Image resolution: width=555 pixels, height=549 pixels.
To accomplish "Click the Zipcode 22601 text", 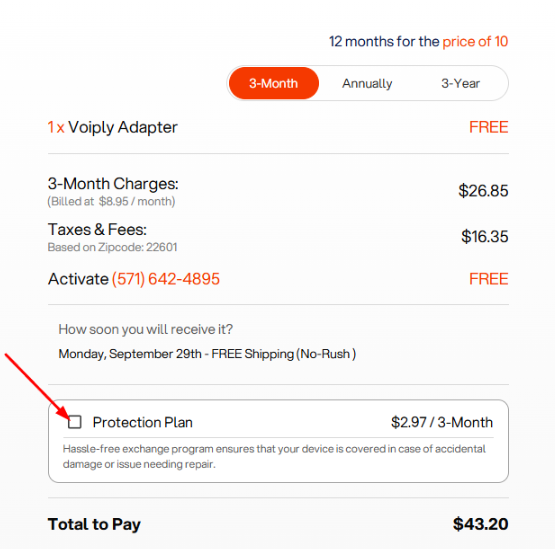I will (x=113, y=247).
